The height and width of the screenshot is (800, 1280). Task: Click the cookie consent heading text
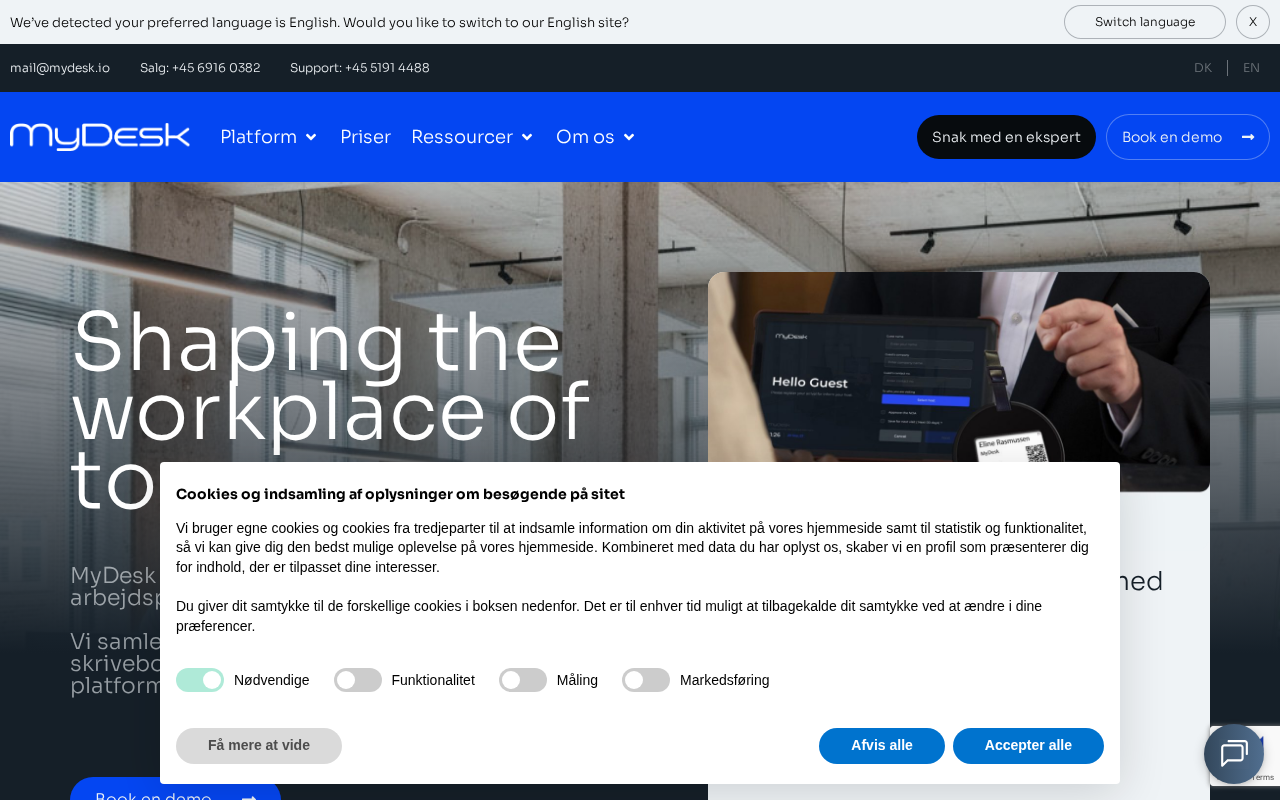(400, 494)
